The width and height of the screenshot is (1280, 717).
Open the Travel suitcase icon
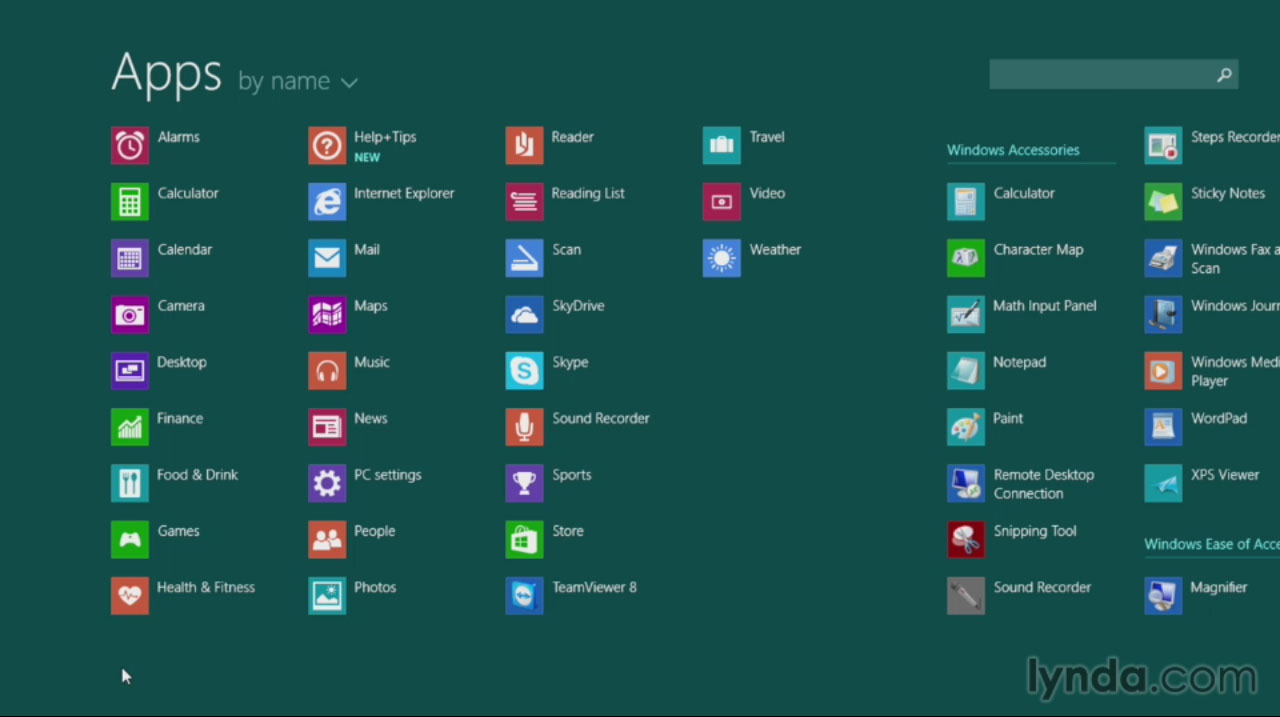[x=722, y=146]
